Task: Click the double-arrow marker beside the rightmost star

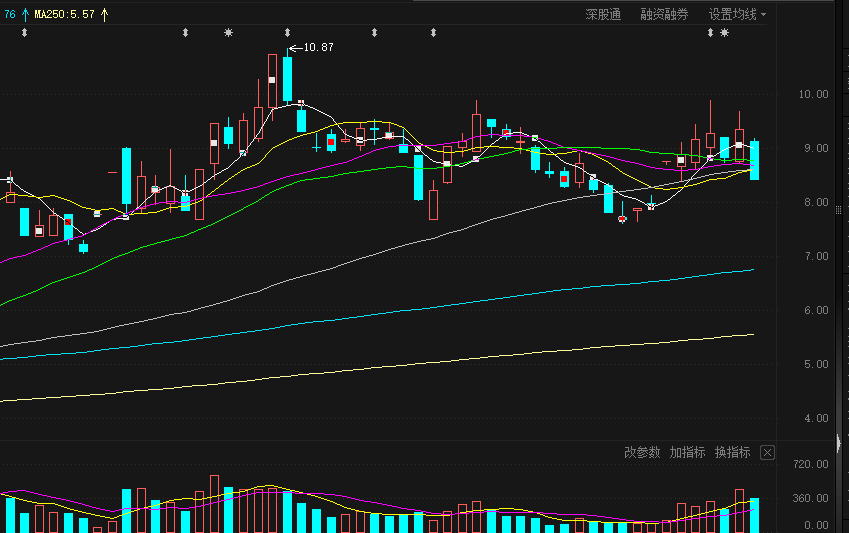Action: [710, 33]
